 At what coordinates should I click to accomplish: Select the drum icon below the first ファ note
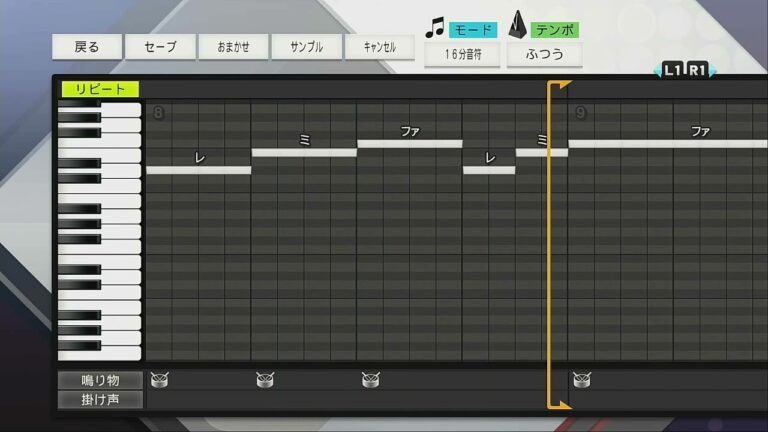pos(370,379)
